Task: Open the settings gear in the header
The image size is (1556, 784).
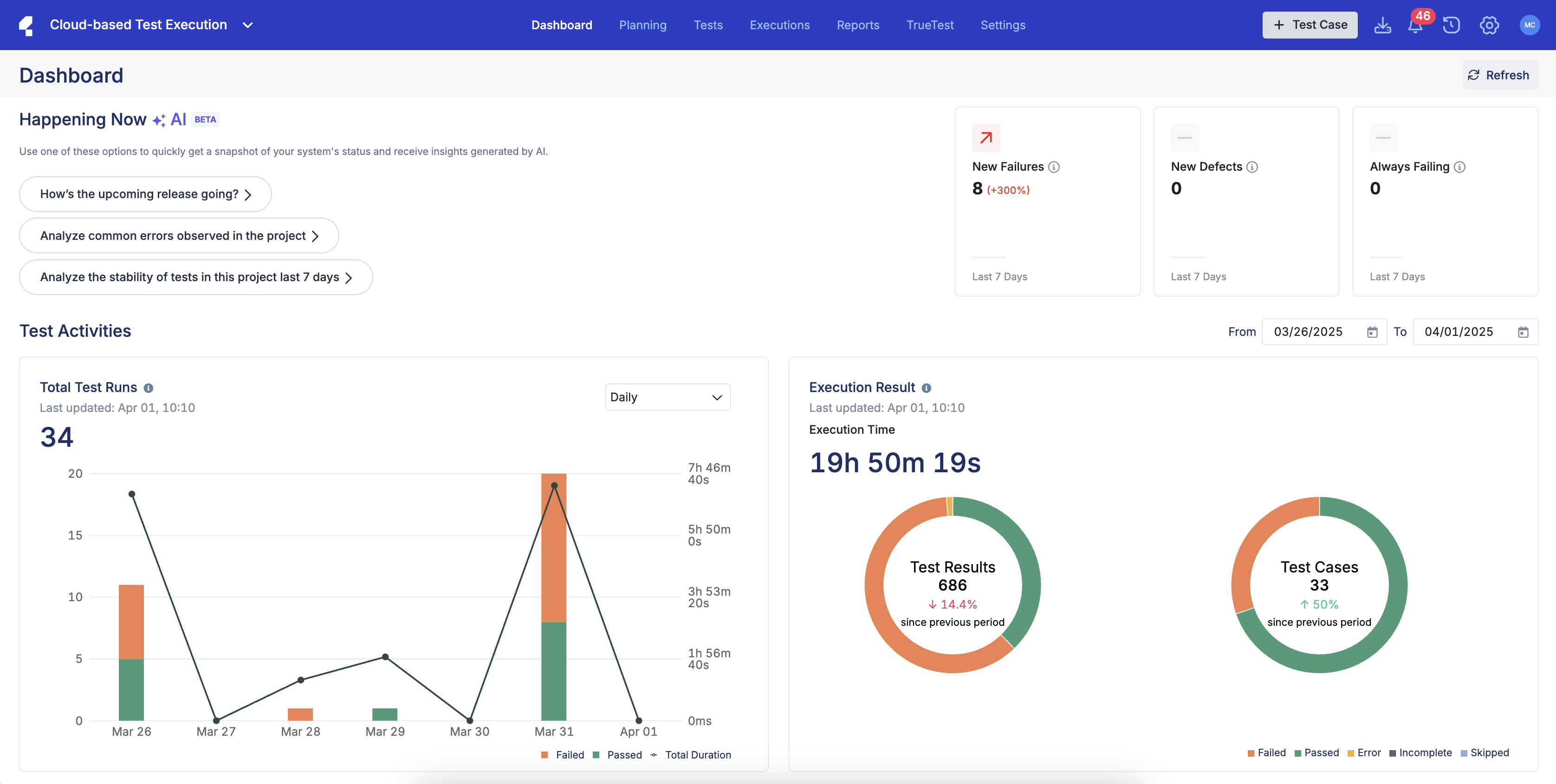Action: pos(1489,26)
